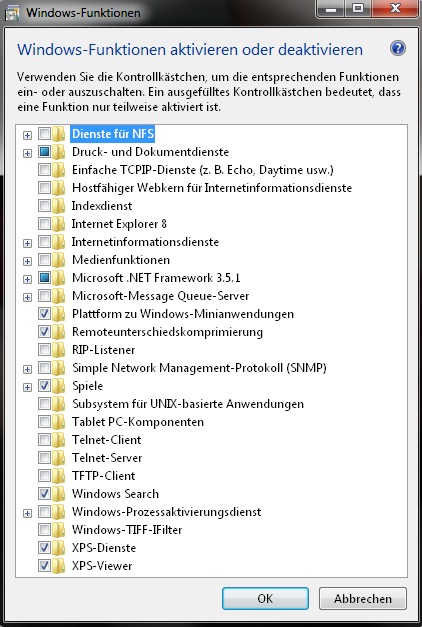Image resolution: width=422 pixels, height=627 pixels.
Task: Enable Windows-TIFF-IFilter checkbox
Action: click(x=44, y=529)
